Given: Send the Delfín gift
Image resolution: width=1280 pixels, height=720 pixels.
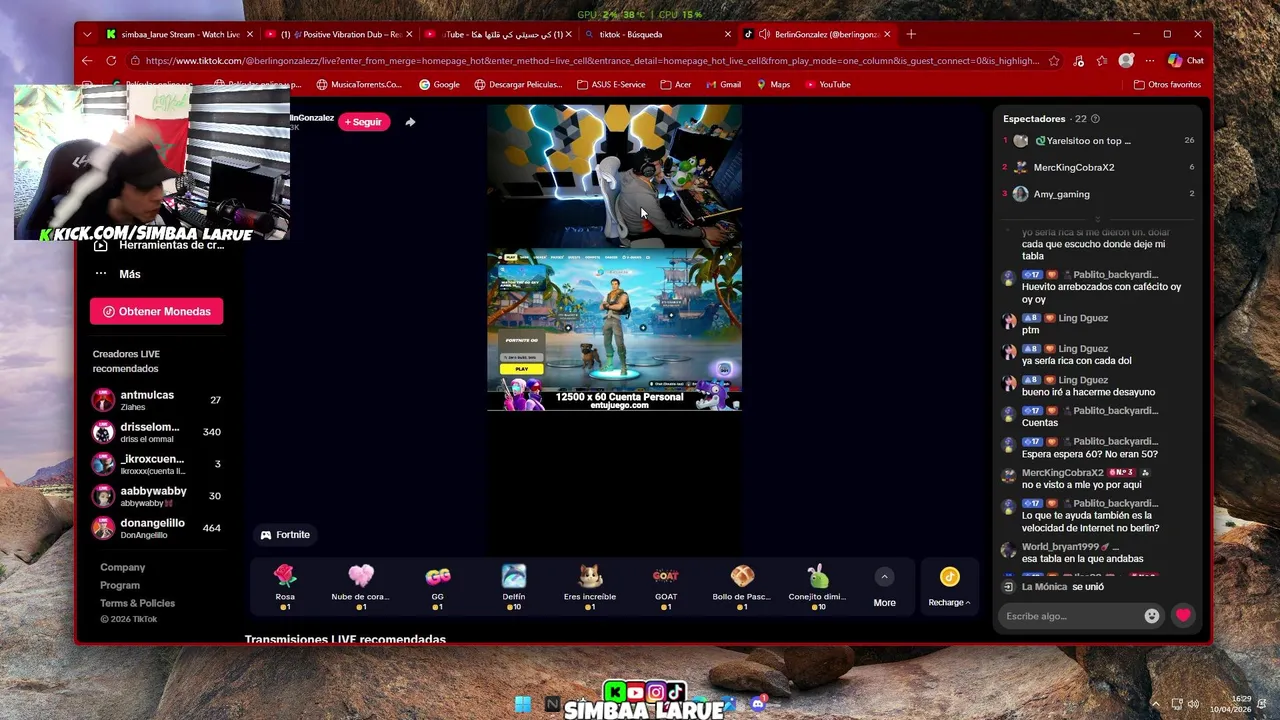Looking at the screenshot, I should (513, 587).
